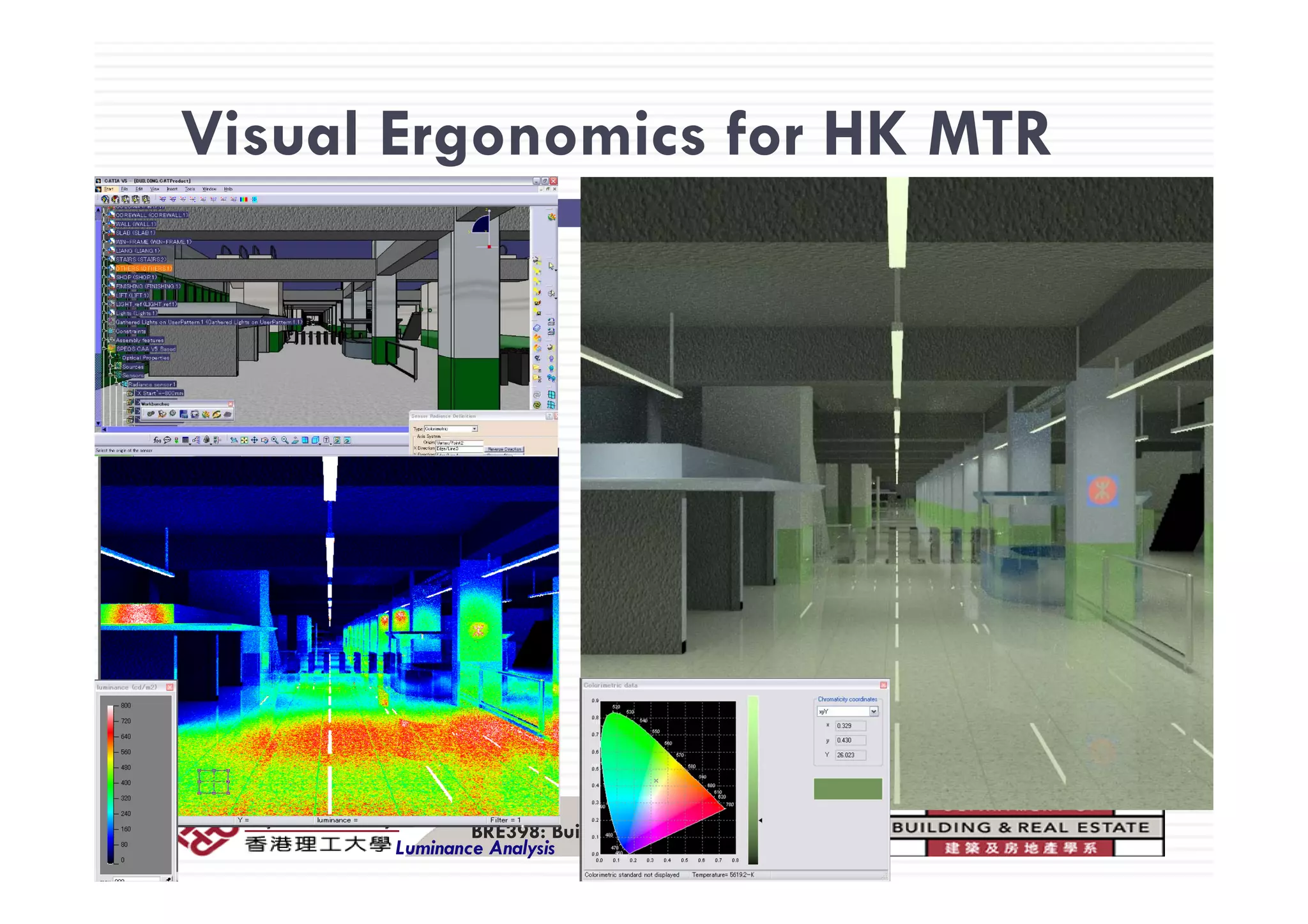Click the x value field 0.329
The width and height of the screenshot is (1308, 924).
(x=851, y=726)
